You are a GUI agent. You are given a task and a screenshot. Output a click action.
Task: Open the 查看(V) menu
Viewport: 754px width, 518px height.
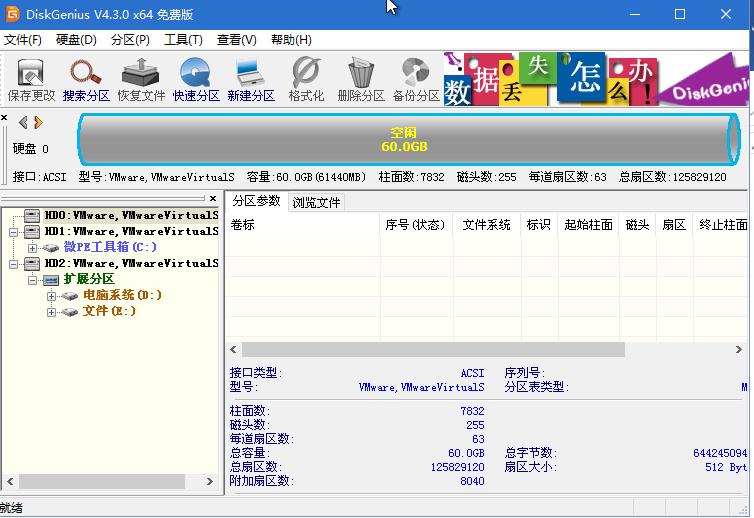click(x=236, y=40)
